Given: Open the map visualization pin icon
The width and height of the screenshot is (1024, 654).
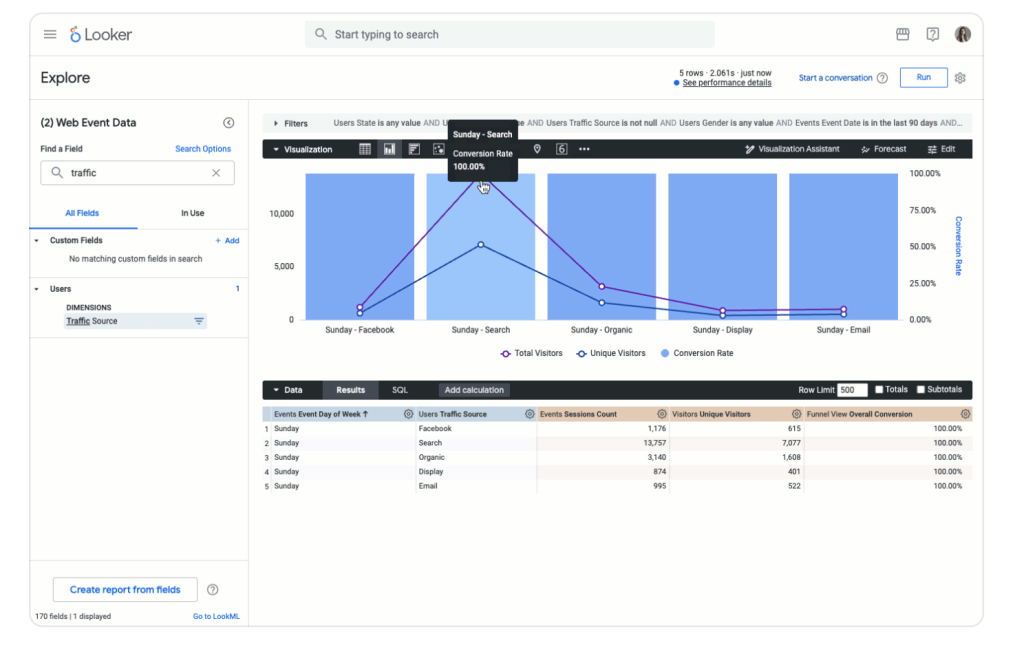Looking at the screenshot, I should coord(535,149).
